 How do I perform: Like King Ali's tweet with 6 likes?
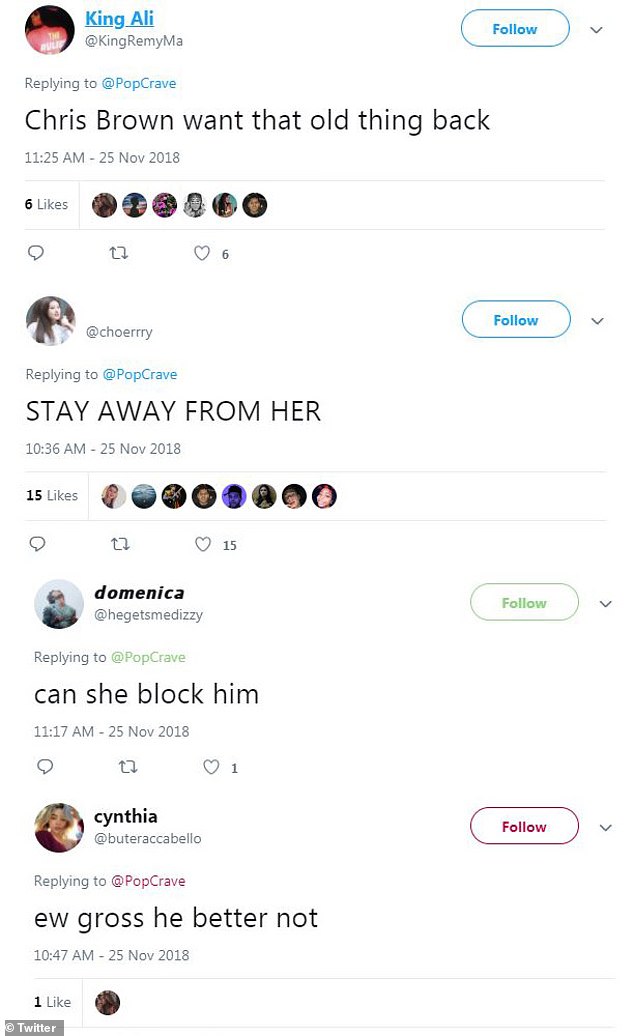(202, 252)
